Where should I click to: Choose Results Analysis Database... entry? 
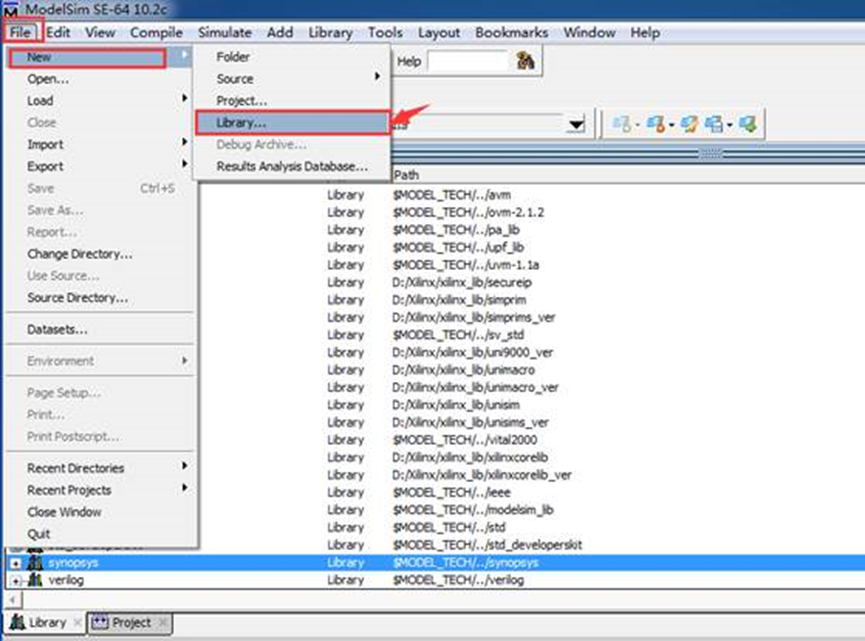(x=291, y=166)
